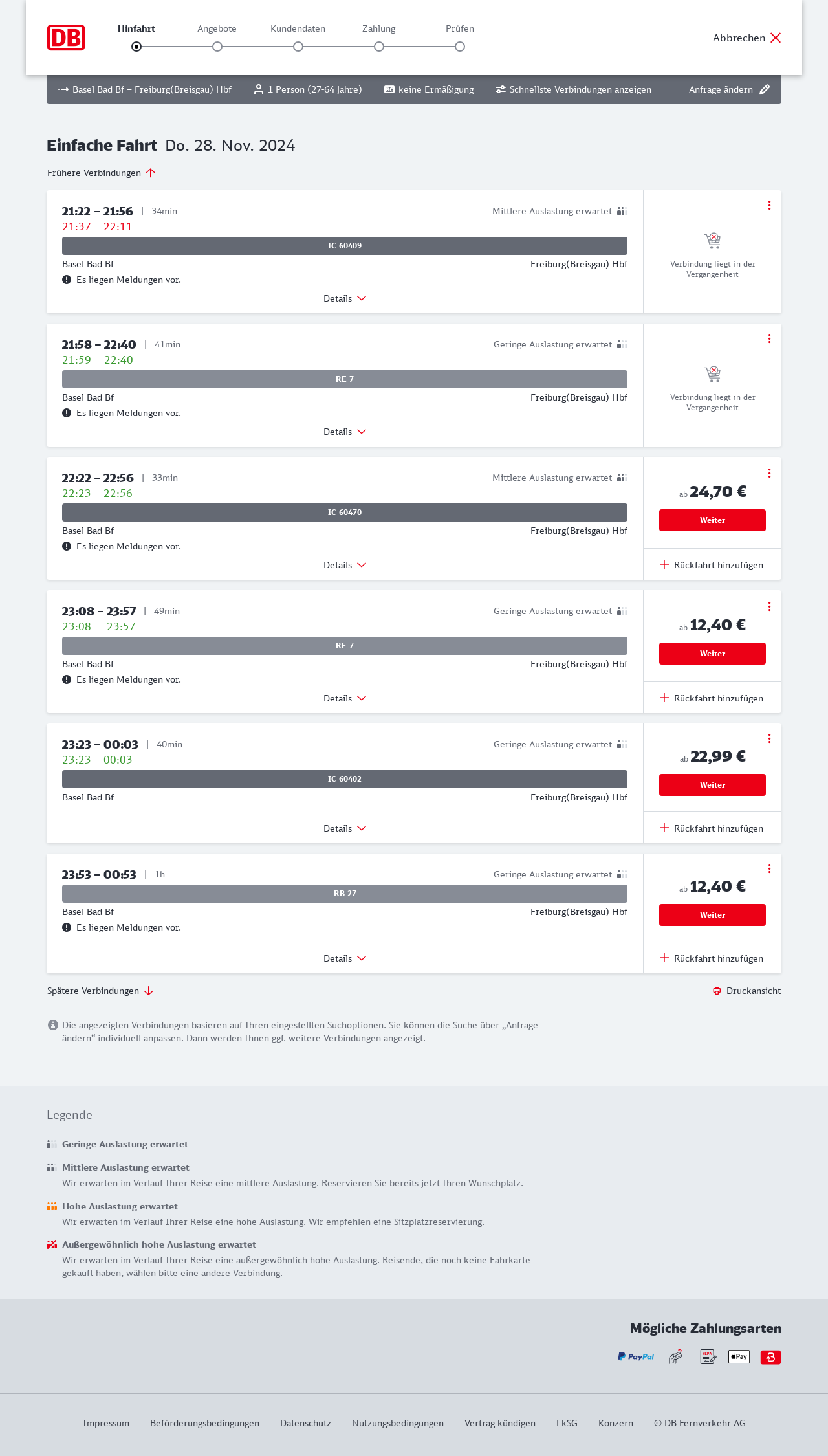Screen dimensions: 828x1456
Task: Load Frühere Verbindungen
Action: pyautogui.click(x=102, y=173)
